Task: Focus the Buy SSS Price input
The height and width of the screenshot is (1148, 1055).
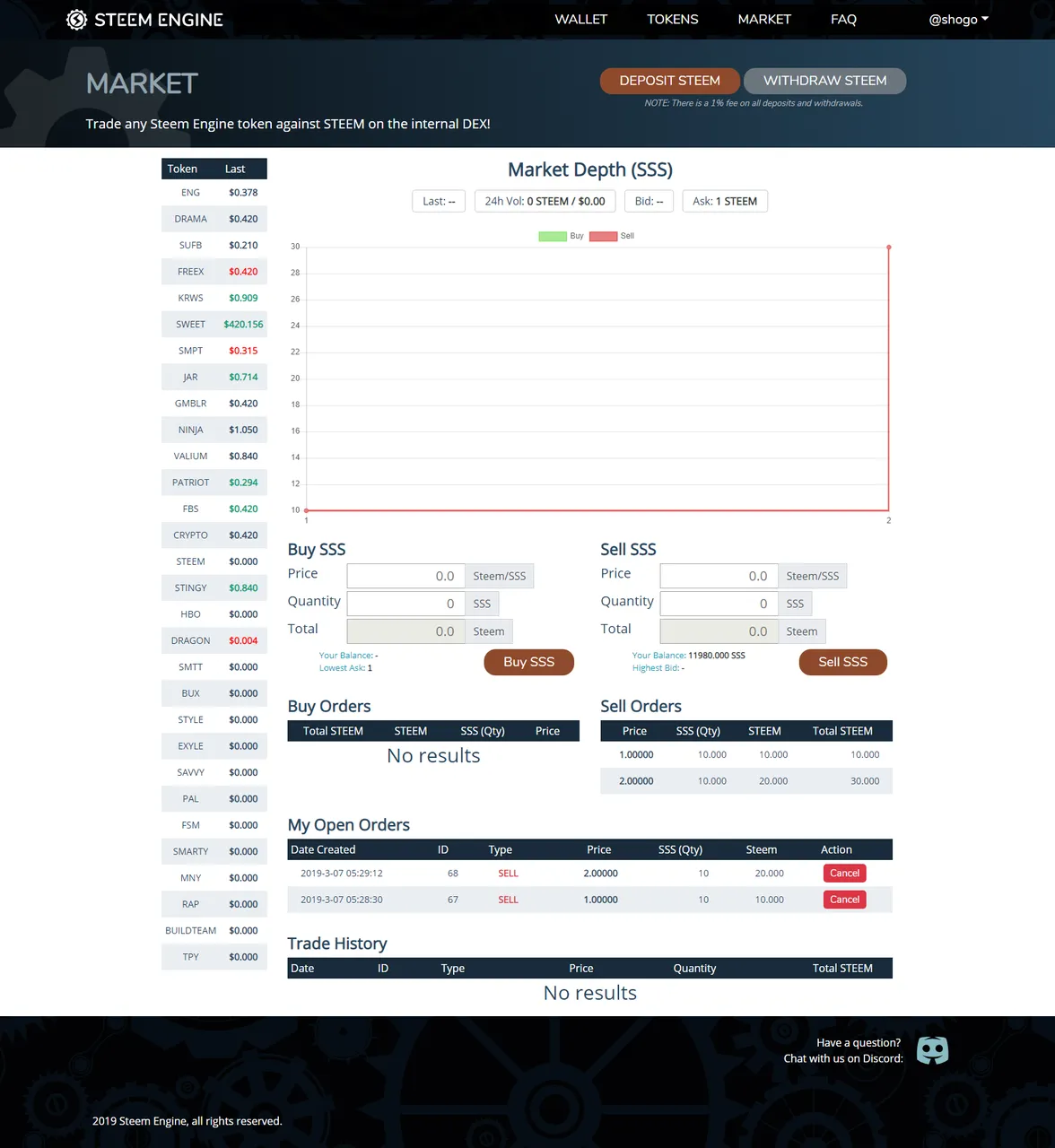Action: (406, 576)
